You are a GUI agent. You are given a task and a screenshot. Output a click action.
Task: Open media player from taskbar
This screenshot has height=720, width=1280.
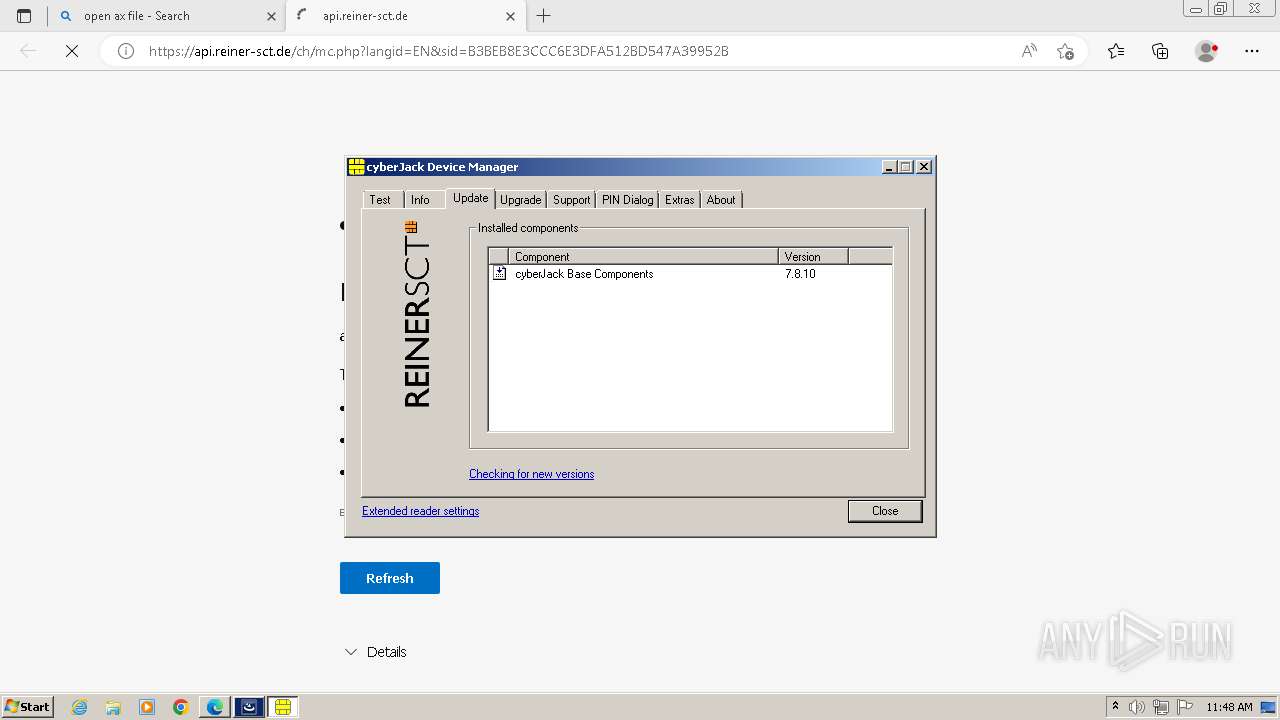[x=147, y=707]
